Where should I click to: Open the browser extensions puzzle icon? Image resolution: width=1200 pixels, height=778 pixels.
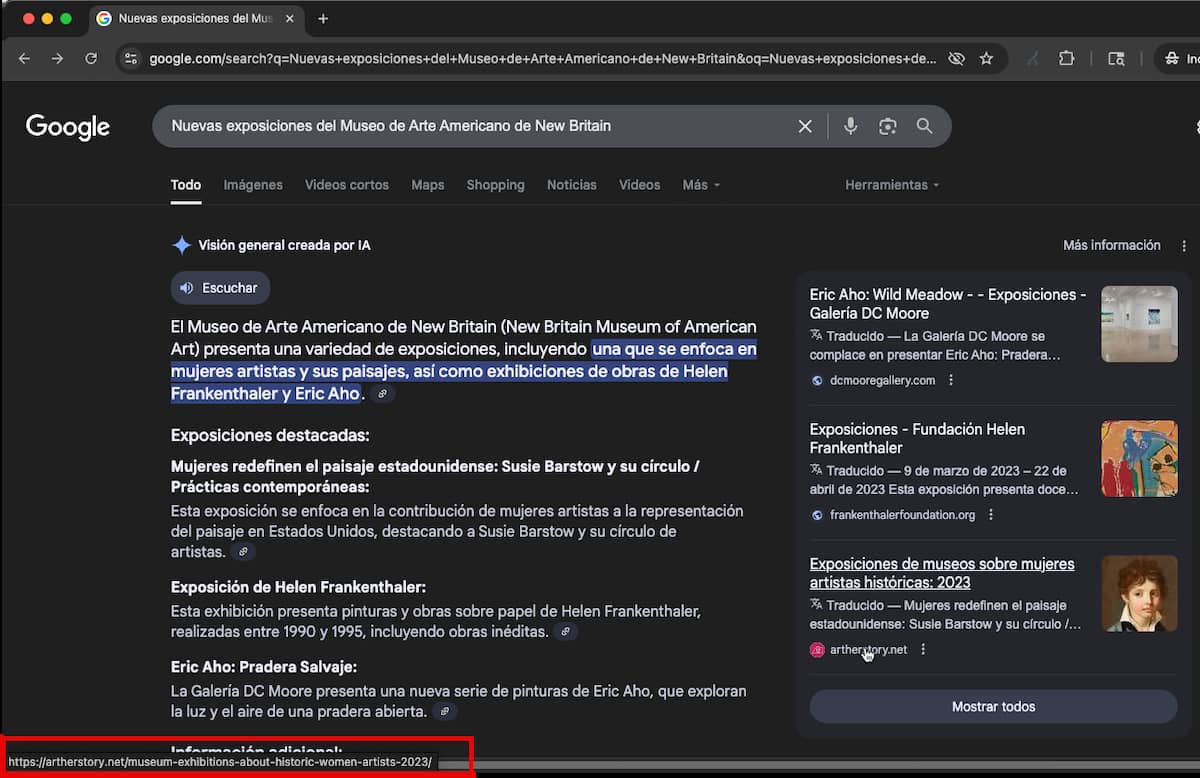pos(1066,59)
